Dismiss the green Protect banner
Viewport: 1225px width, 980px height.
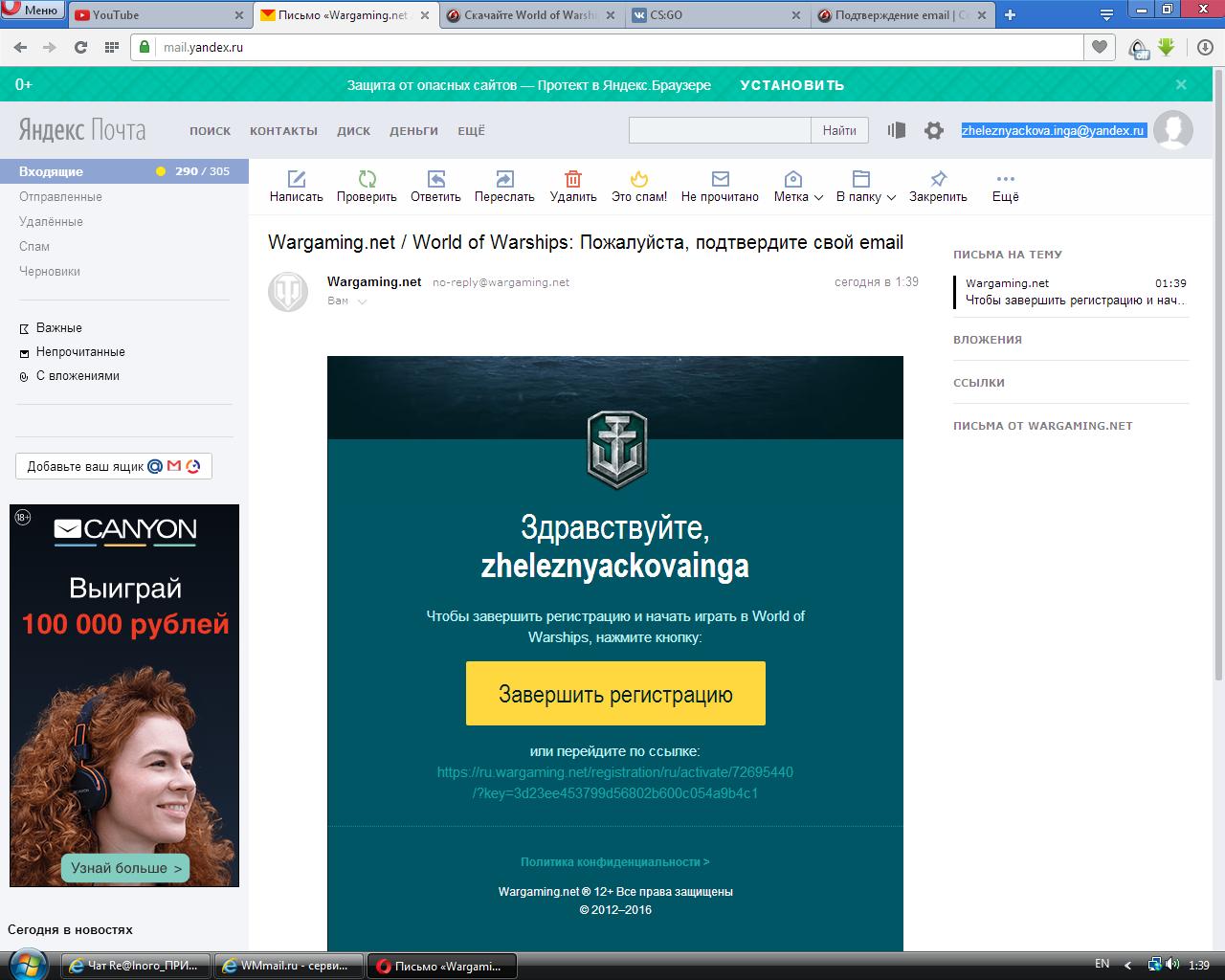pyautogui.click(x=1181, y=84)
